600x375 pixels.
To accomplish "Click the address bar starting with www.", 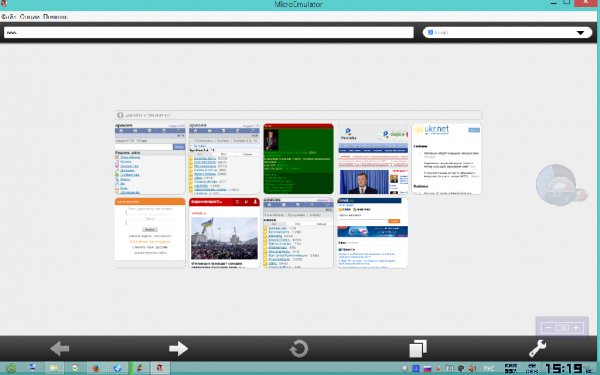I will [209, 33].
